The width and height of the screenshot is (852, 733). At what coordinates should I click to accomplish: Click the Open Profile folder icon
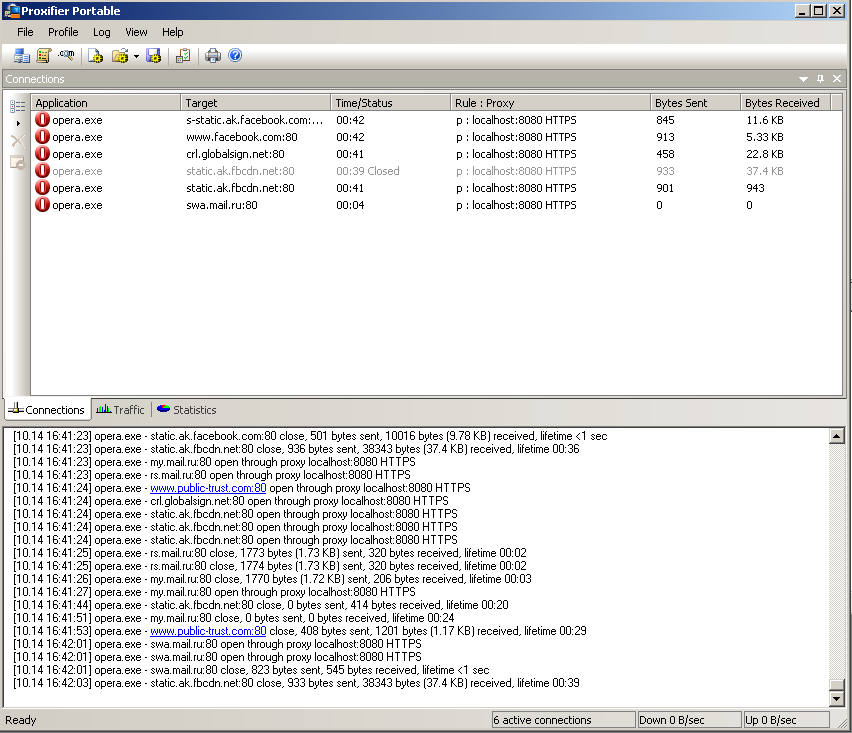point(120,55)
